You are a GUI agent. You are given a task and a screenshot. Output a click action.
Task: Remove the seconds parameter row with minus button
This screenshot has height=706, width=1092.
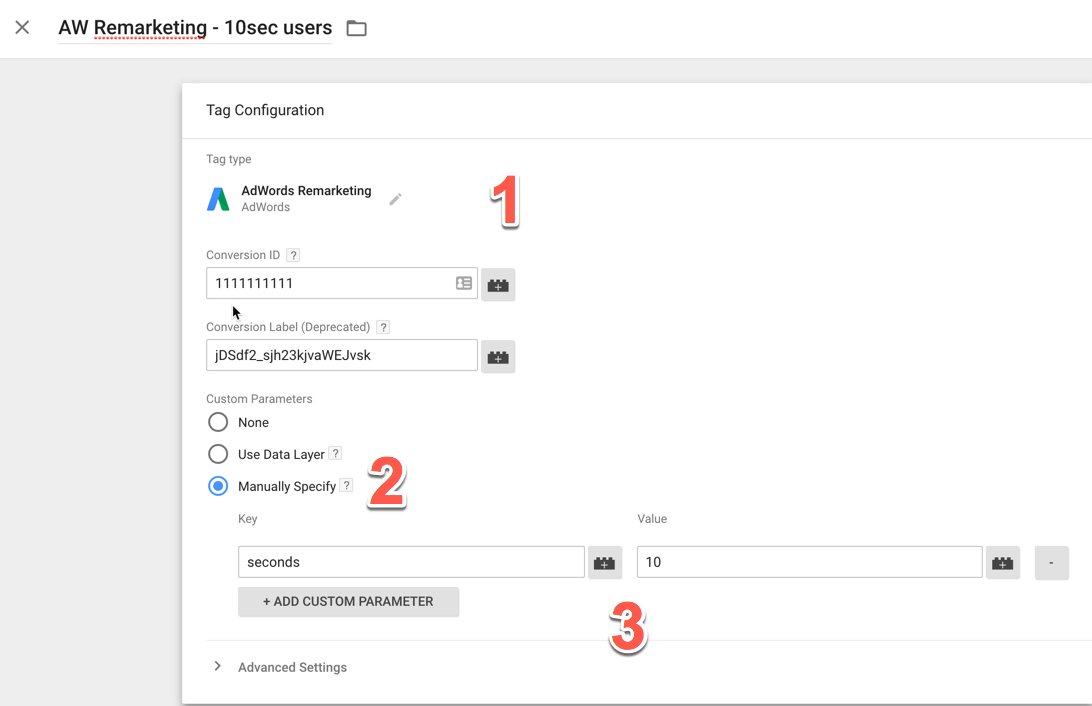(1052, 563)
